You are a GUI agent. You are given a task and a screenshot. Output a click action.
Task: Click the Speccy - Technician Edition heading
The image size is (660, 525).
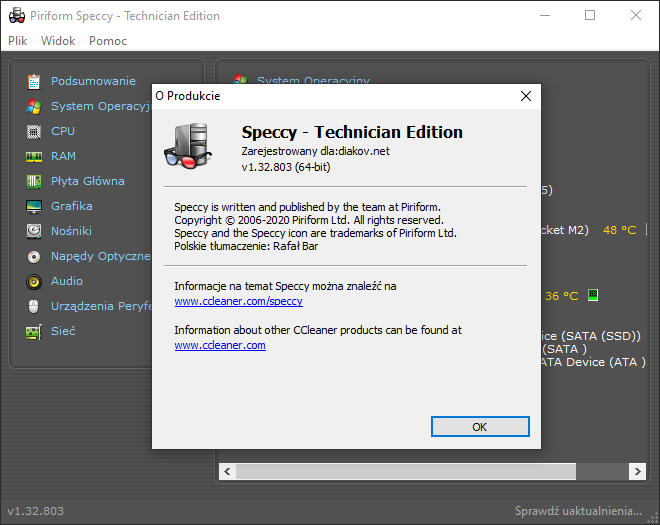pos(352,132)
